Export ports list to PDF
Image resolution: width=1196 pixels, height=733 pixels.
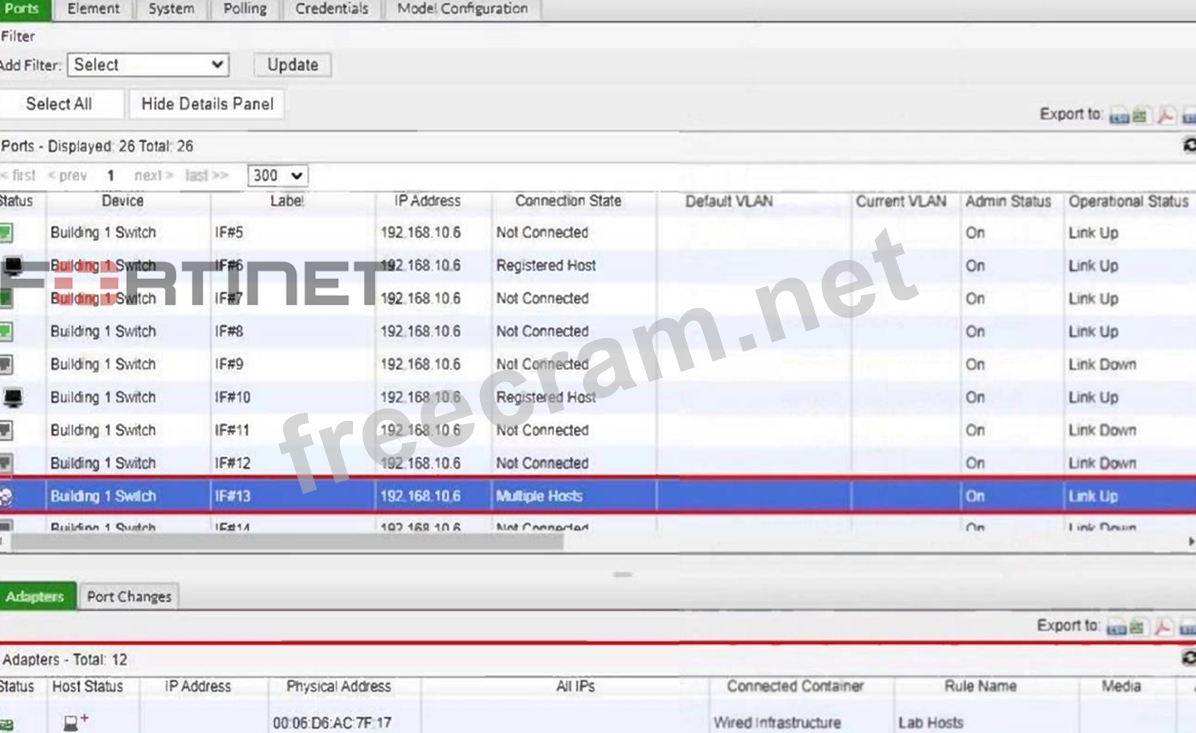click(x=1165, y=116)
